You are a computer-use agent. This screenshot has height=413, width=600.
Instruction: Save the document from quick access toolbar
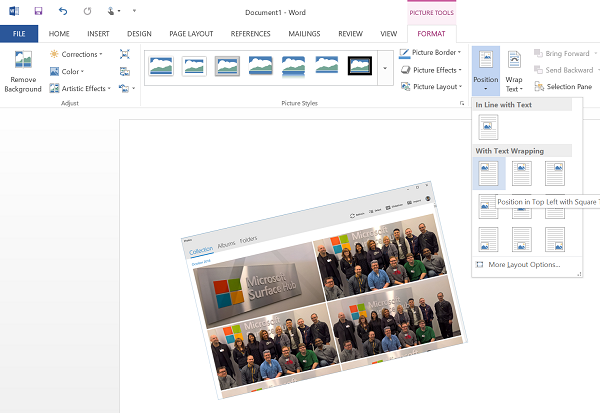point(38,11)
